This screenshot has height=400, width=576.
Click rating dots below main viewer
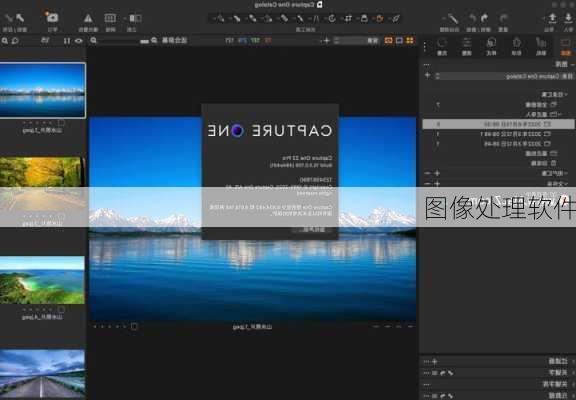click(x=109, y=326)
